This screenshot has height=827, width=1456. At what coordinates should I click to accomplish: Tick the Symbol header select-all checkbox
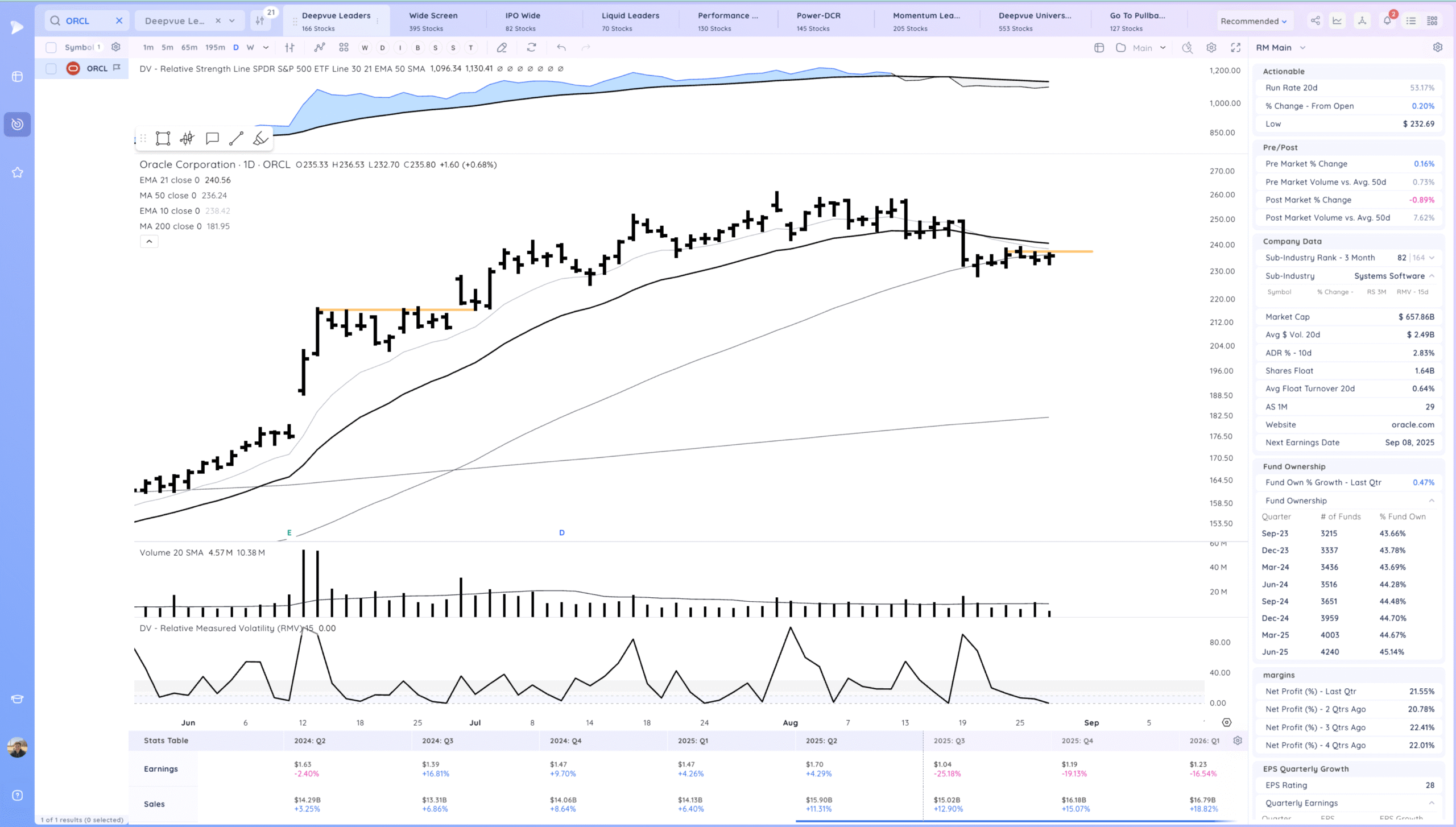point(51,48)
